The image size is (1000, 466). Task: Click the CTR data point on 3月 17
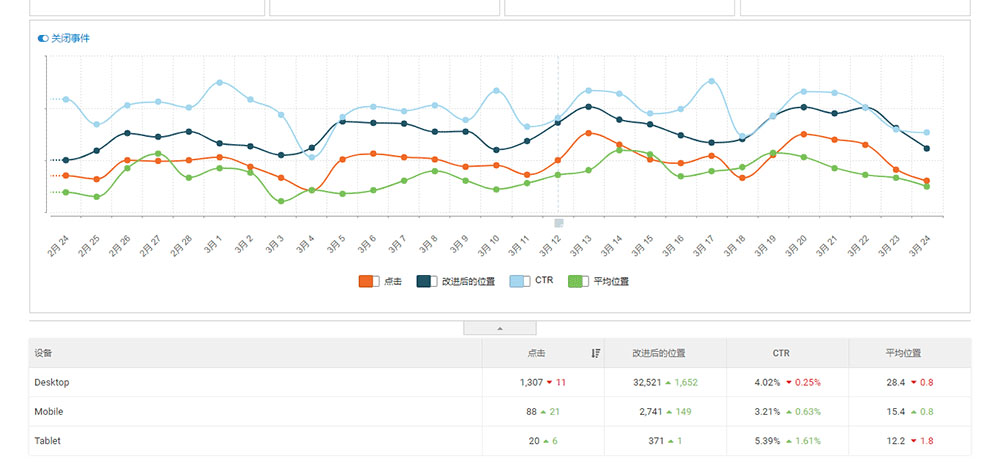coord(711,81)
